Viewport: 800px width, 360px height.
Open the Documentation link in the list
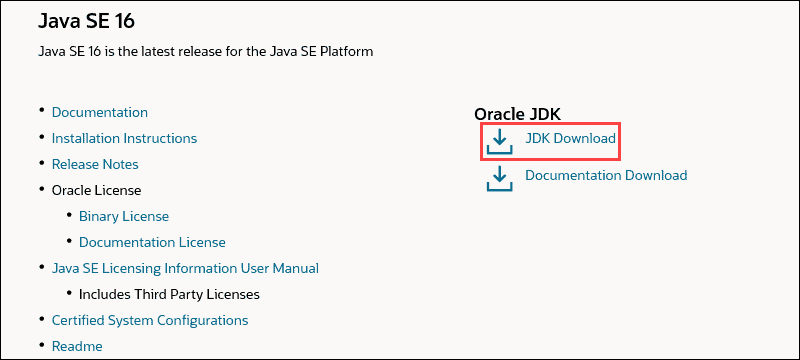point(100,112)
